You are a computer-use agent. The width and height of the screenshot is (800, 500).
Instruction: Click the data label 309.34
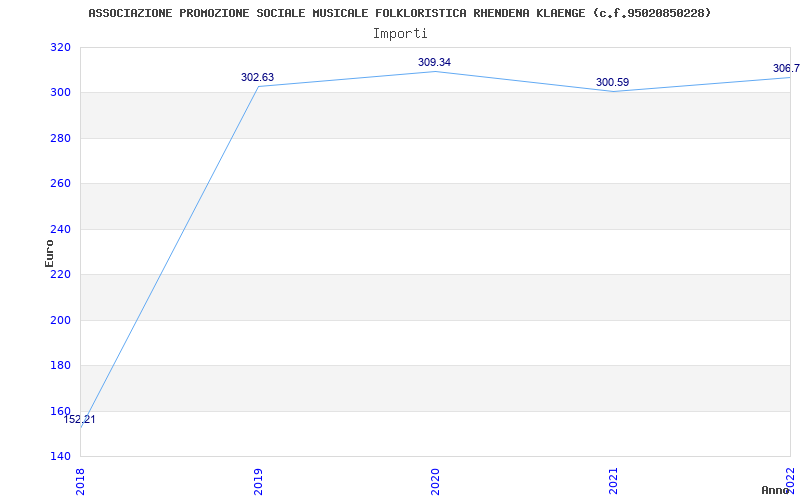434,62
